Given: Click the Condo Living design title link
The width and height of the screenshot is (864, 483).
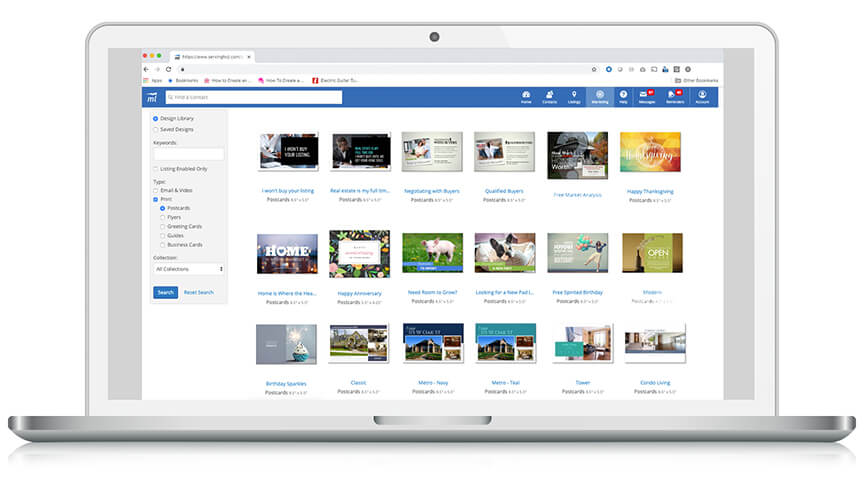Looking at the screenshot, I should click(655, 382).
